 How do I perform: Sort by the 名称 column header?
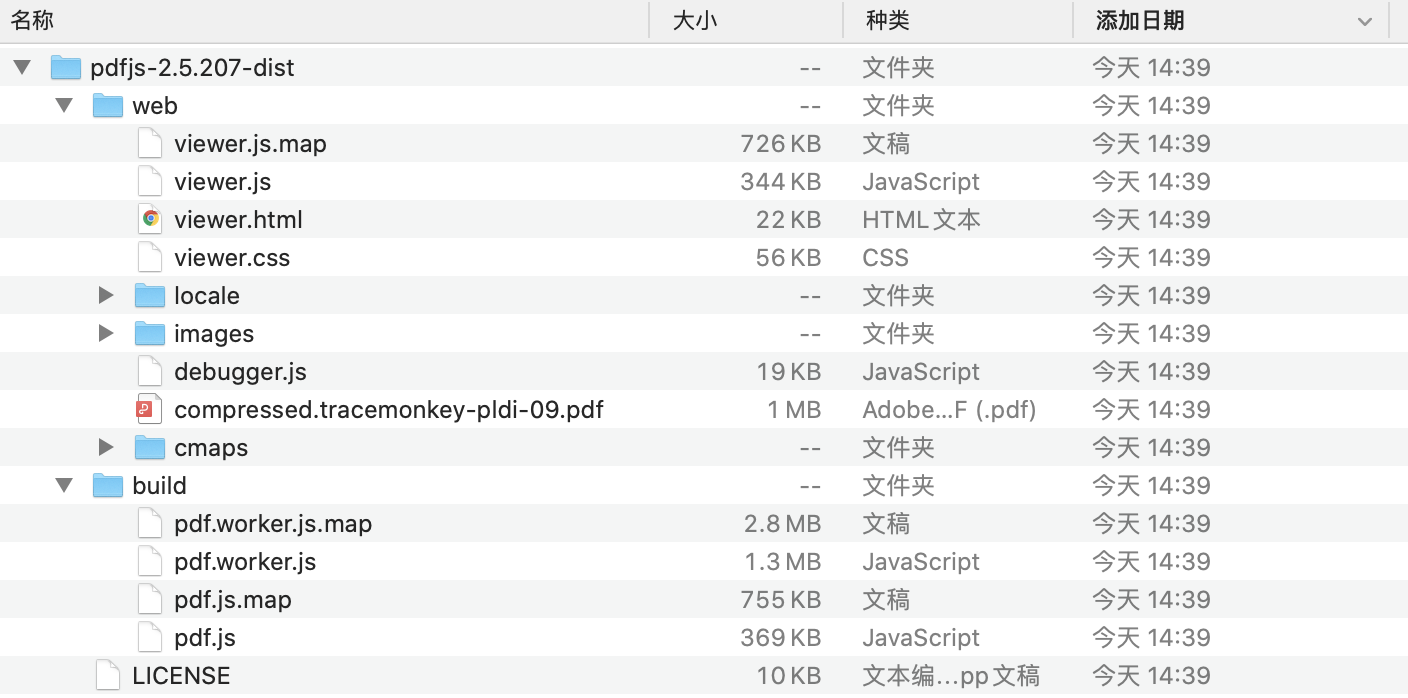tap(32, 20)
